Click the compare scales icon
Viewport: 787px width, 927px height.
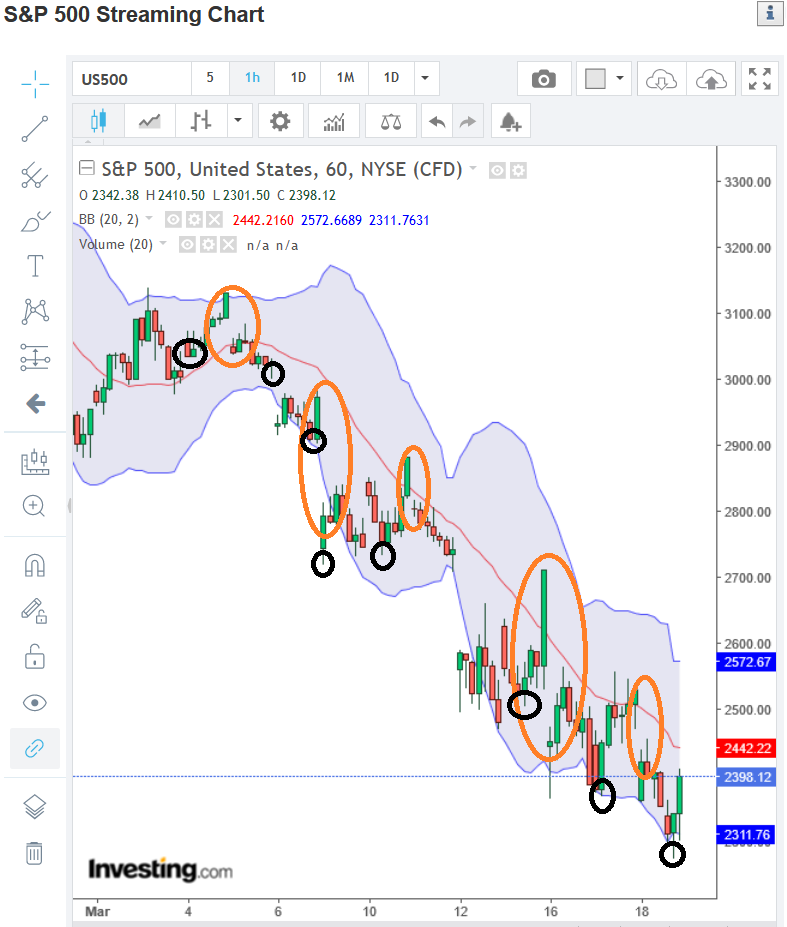coord(391,121)
